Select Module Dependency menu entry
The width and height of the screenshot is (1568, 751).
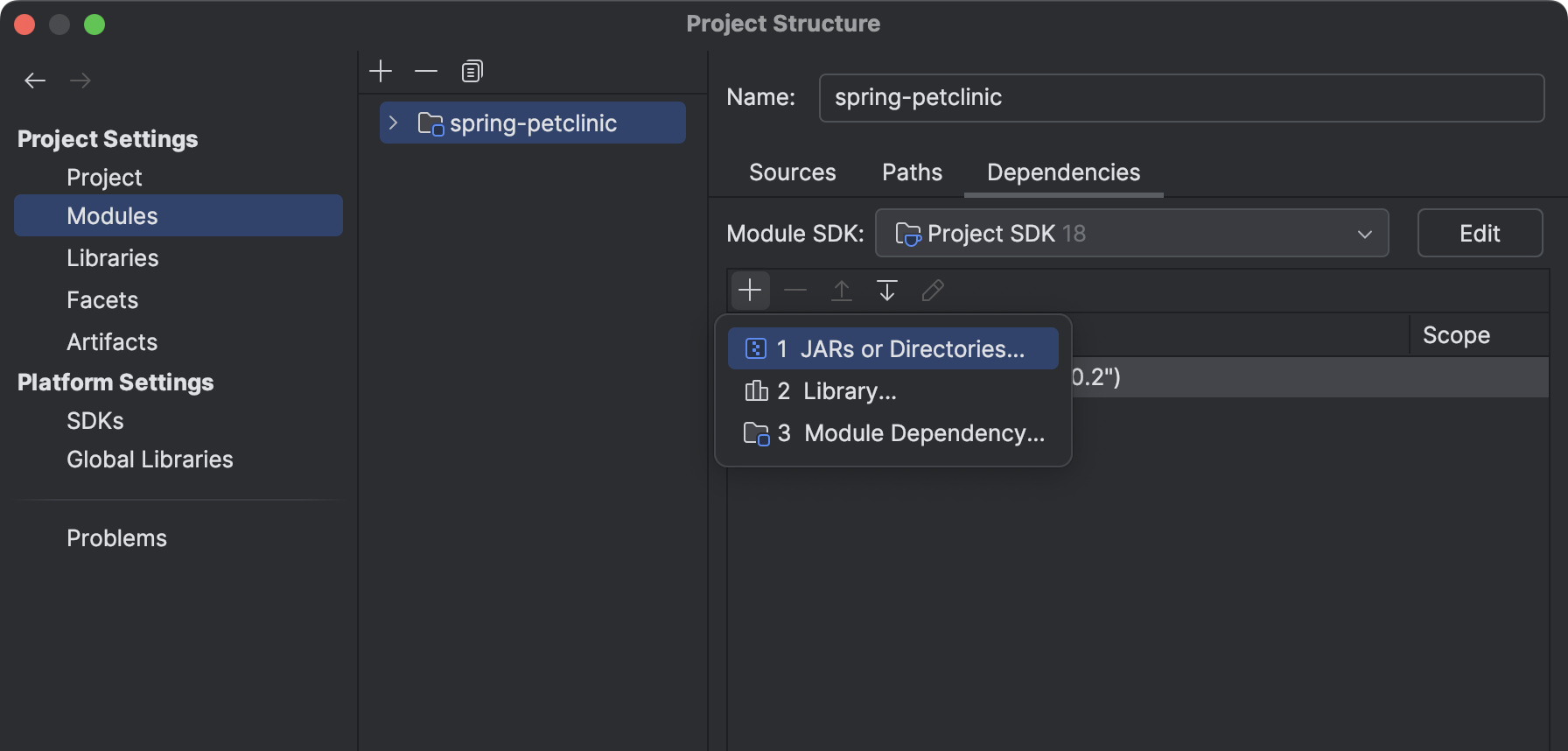(923, 433)
